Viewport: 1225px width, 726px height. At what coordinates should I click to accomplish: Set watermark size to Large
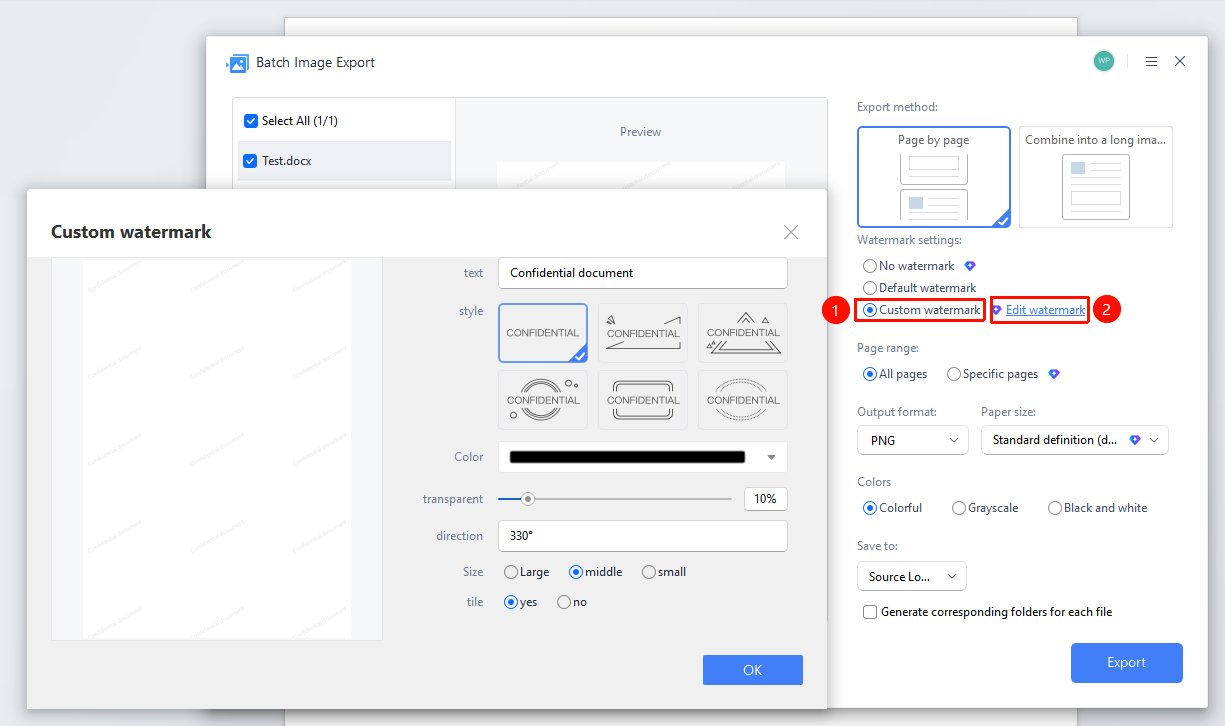pyautogui.click(x=511, y=572)
